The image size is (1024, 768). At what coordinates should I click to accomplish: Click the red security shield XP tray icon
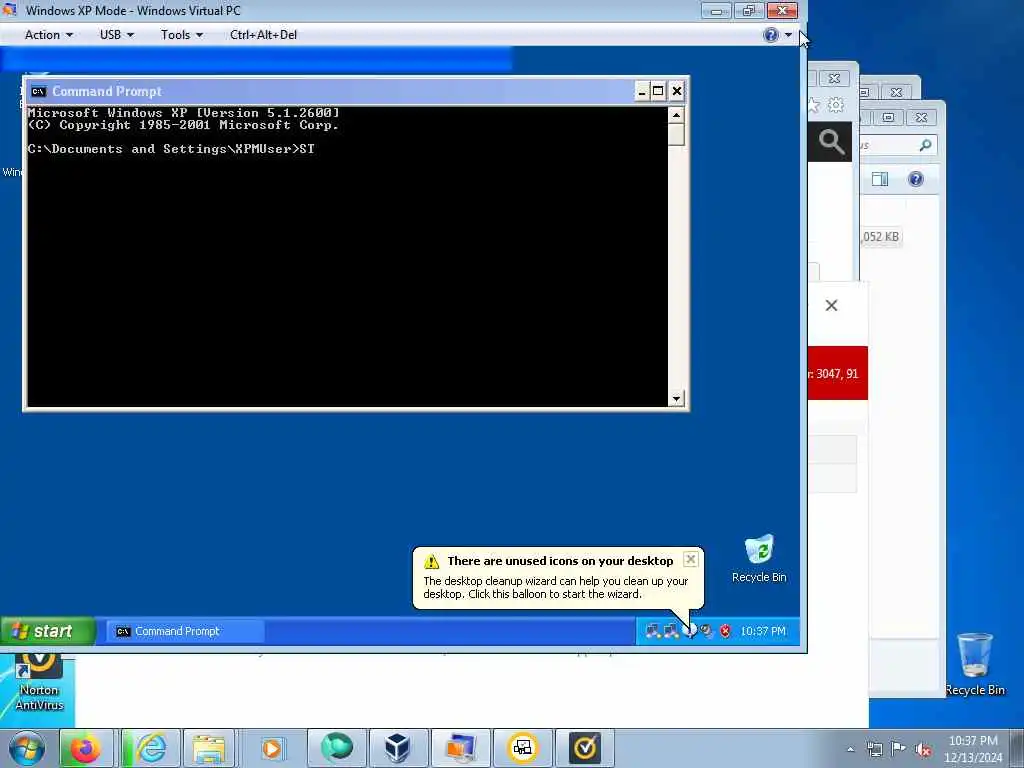725,631
